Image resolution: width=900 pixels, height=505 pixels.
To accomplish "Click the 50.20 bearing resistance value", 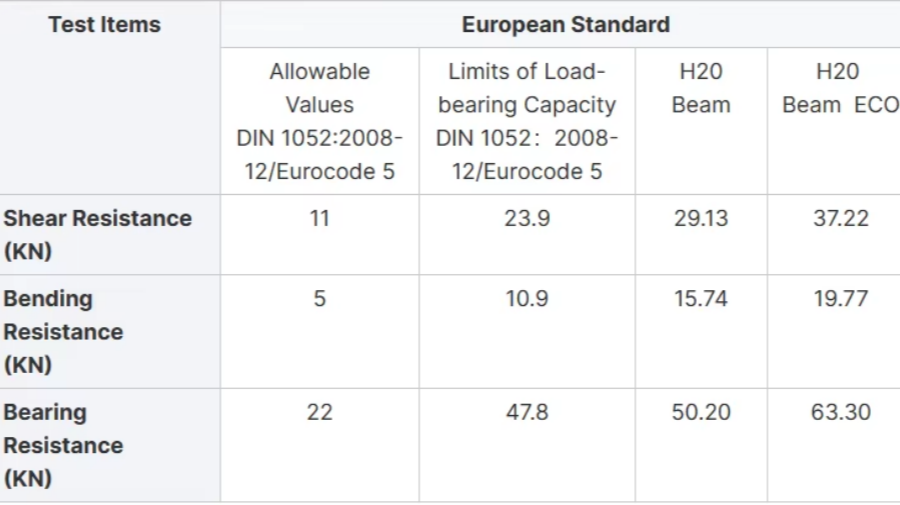I will tap(701, 412).
